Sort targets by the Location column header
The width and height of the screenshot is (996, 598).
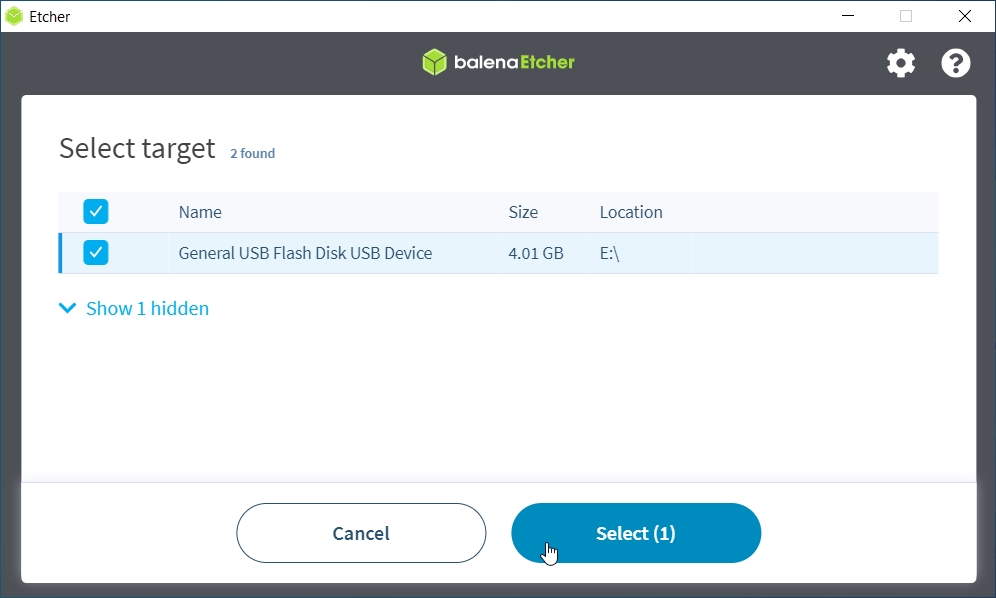coord(631,212)
